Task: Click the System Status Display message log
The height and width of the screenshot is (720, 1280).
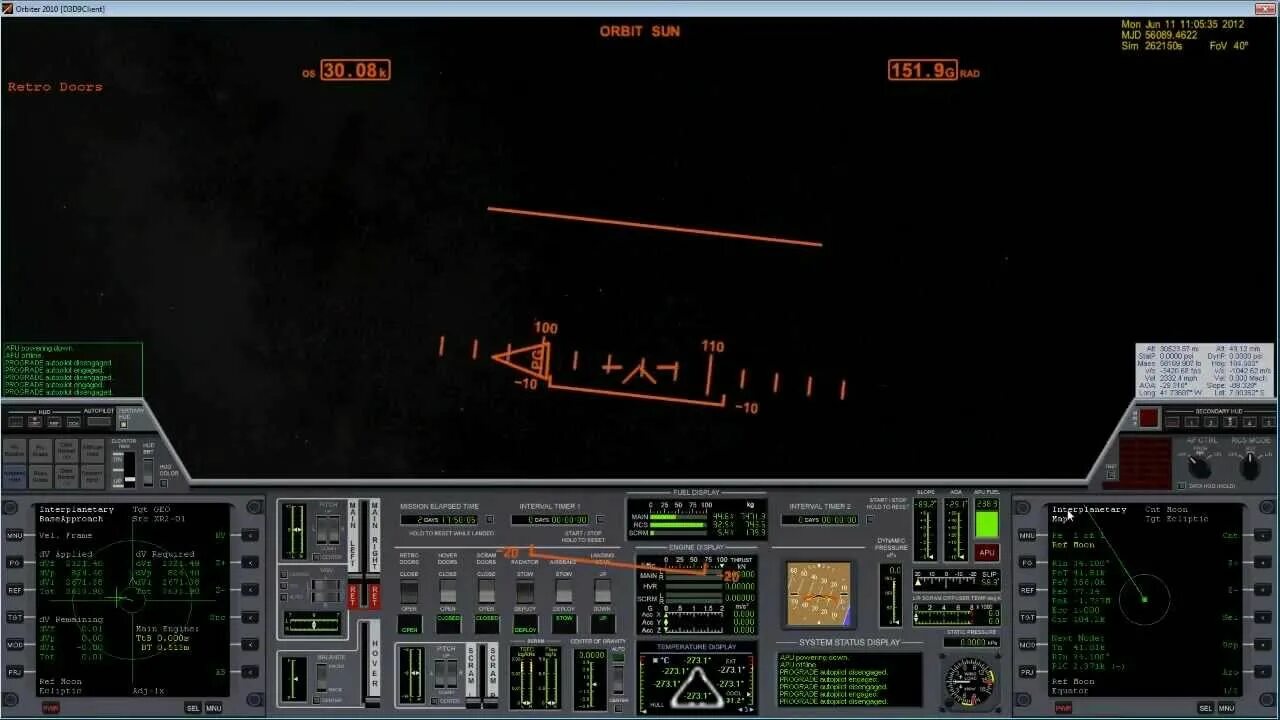Action: 850,679
